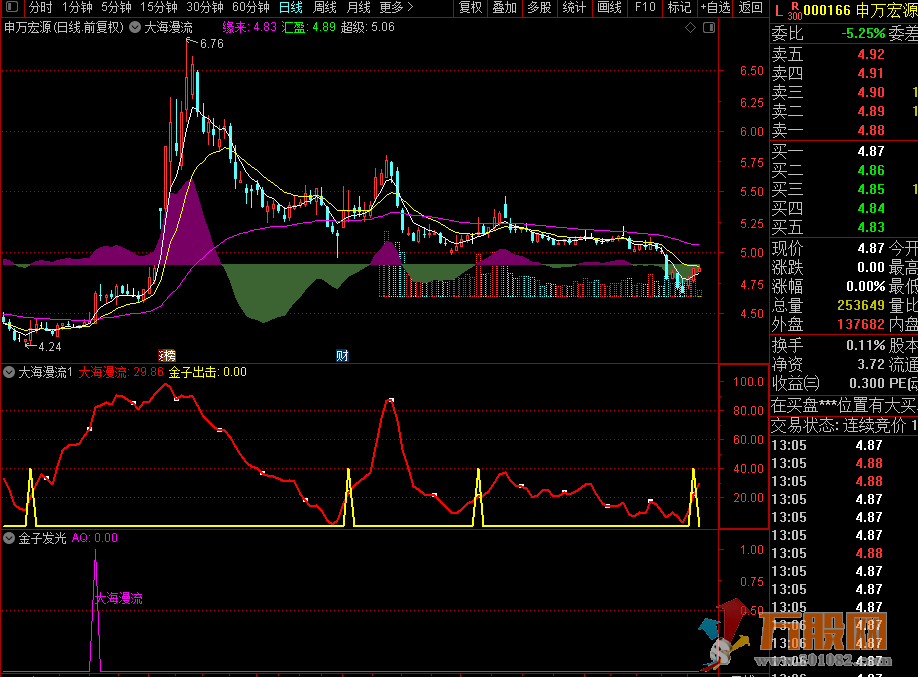The height and width of the screenshot is (677, 918).
Task: Click the 卖四 price 4.91
Action: [x=871, y=73]
